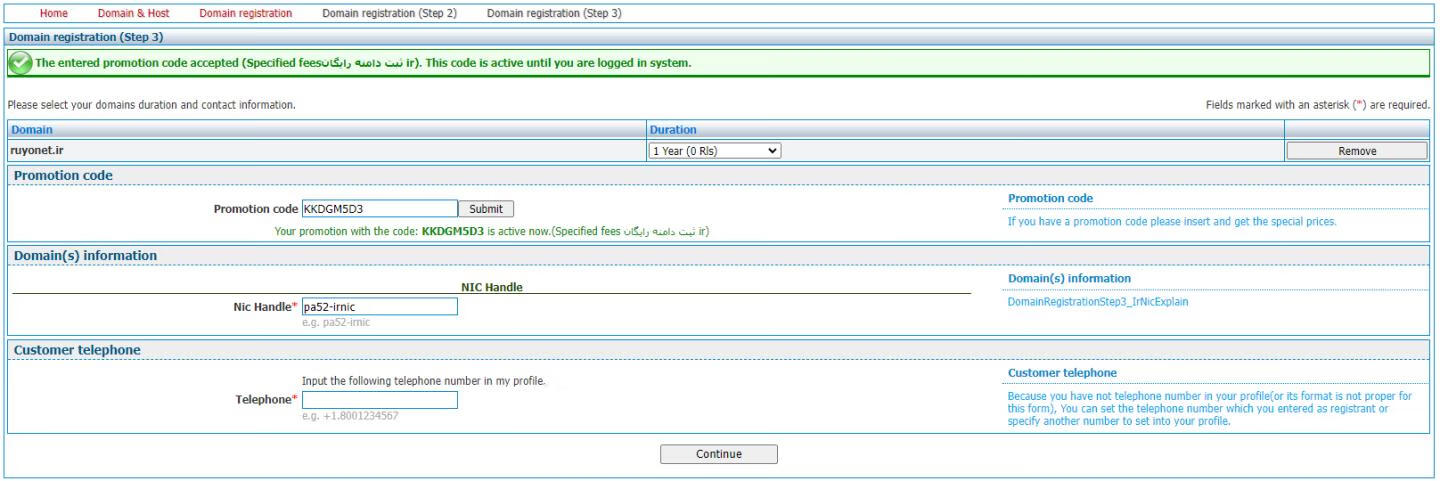Click the Duration column header

(x=673, y=130)
